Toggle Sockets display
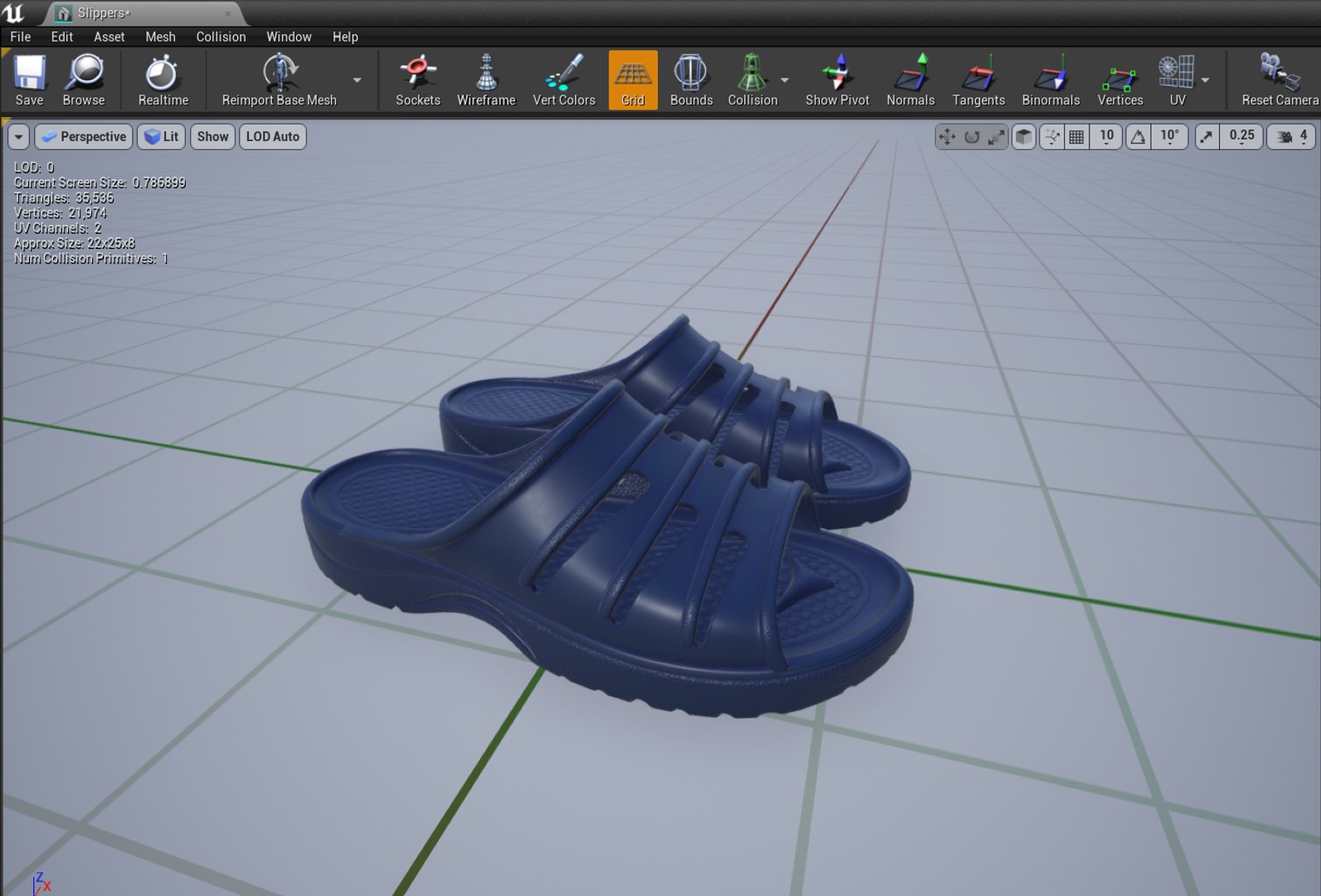1321x896 pixels. [x=417, y=80]
